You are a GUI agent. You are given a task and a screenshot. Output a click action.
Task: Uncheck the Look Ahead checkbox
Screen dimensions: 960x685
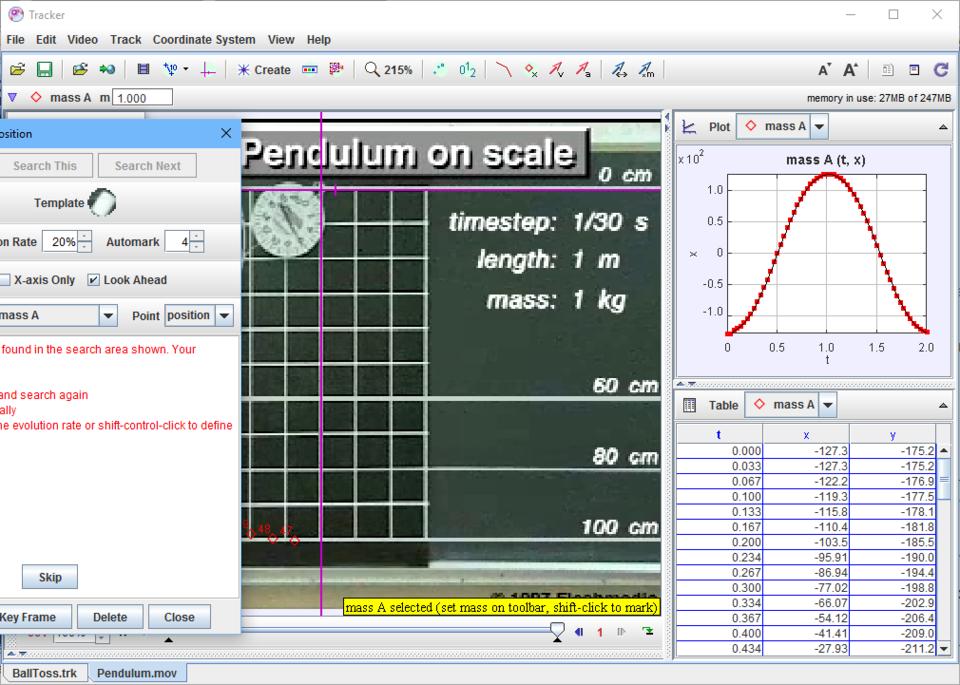[94, 280]
